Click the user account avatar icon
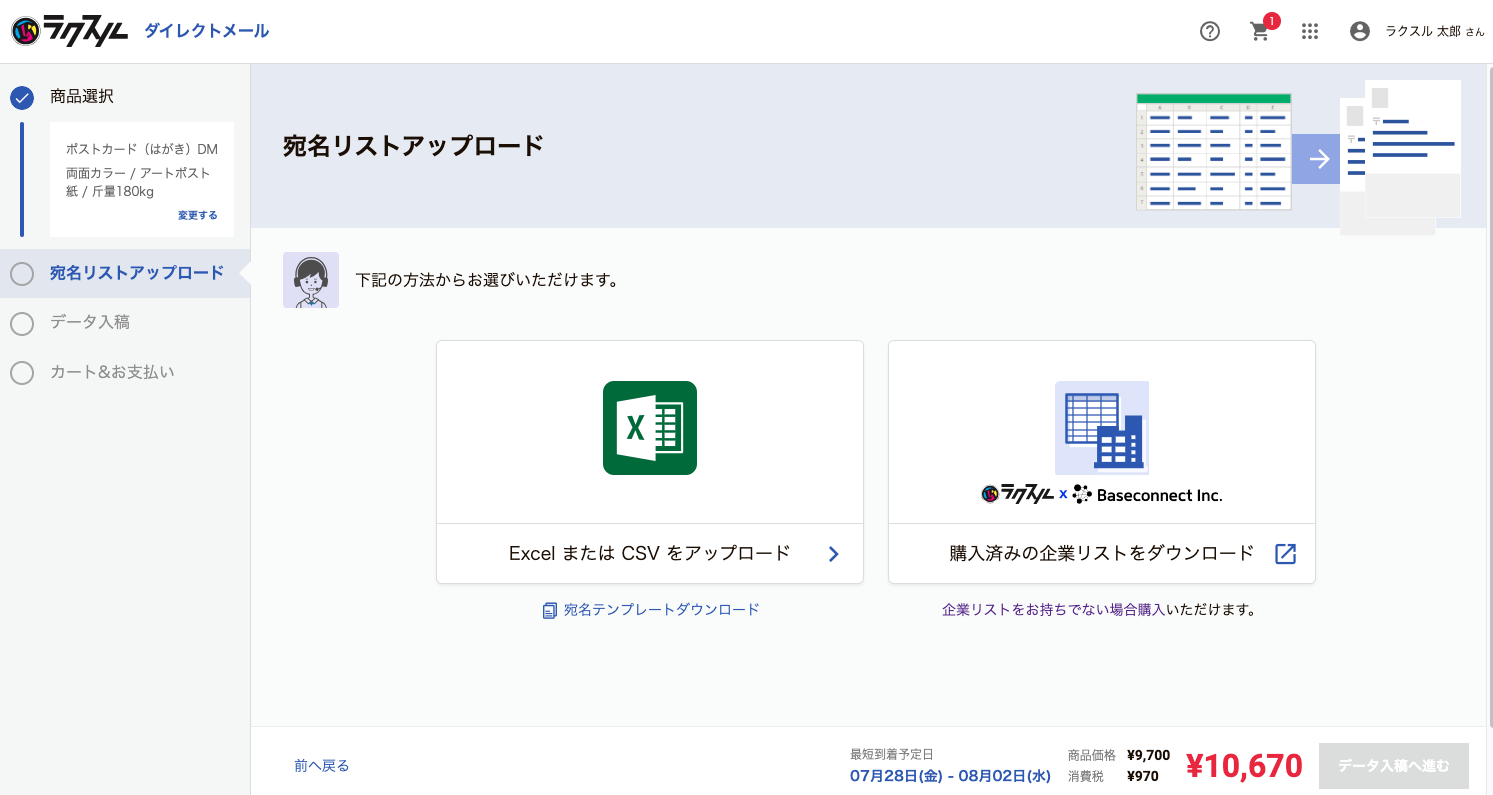The image size is (1493, 795). (x=1360, y=31)
